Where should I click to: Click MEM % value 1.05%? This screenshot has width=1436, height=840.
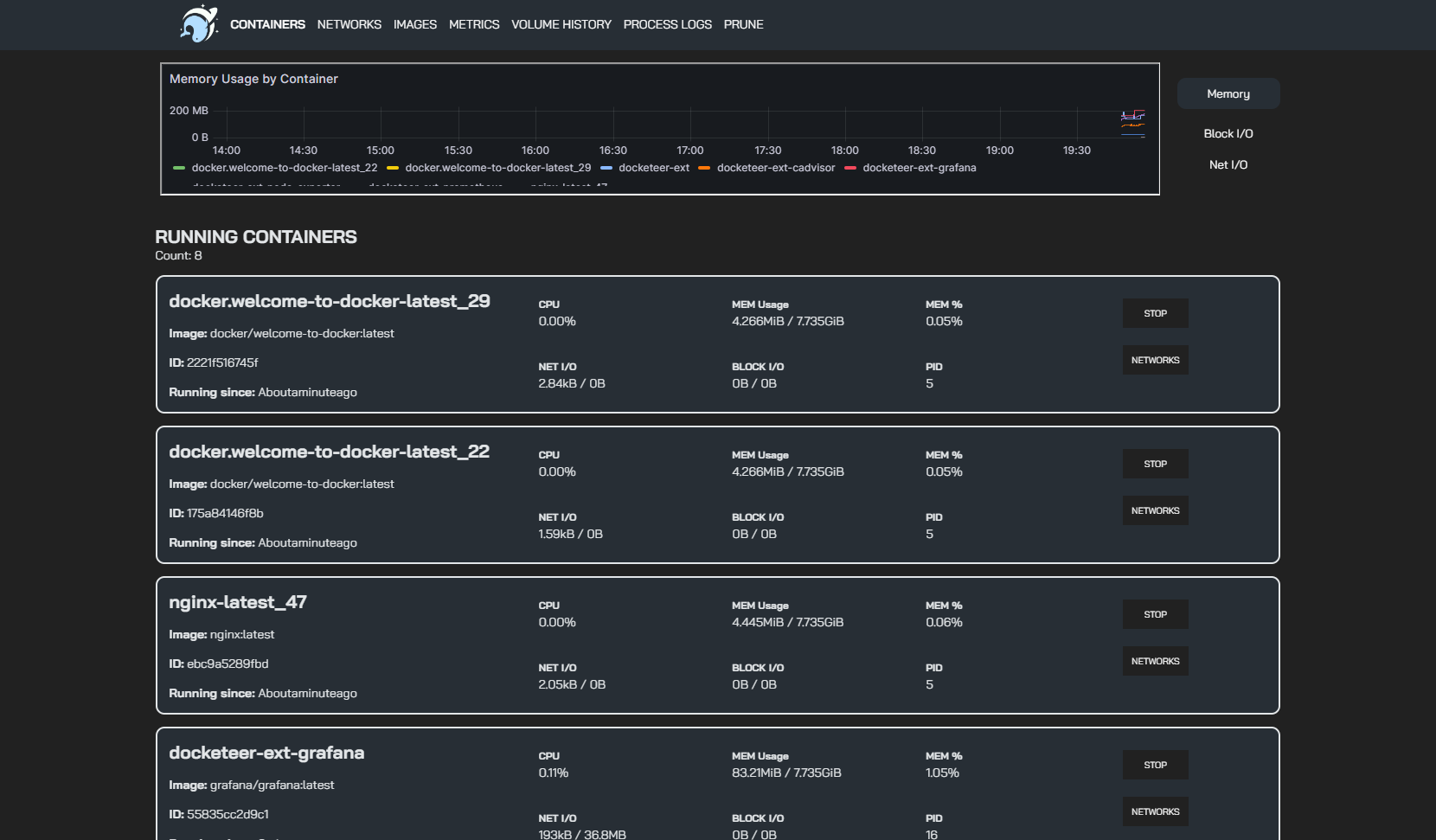coord(942,773)
